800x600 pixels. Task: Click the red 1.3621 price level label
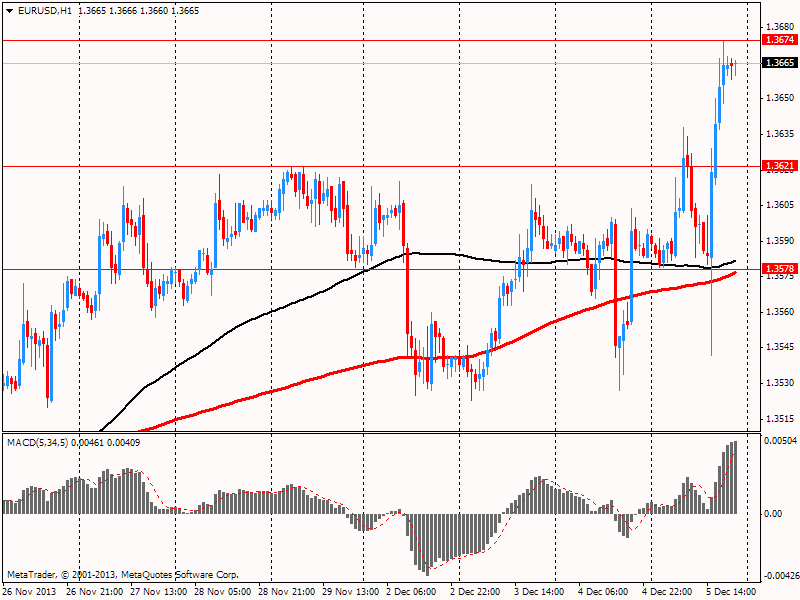[x=780, y=166]
